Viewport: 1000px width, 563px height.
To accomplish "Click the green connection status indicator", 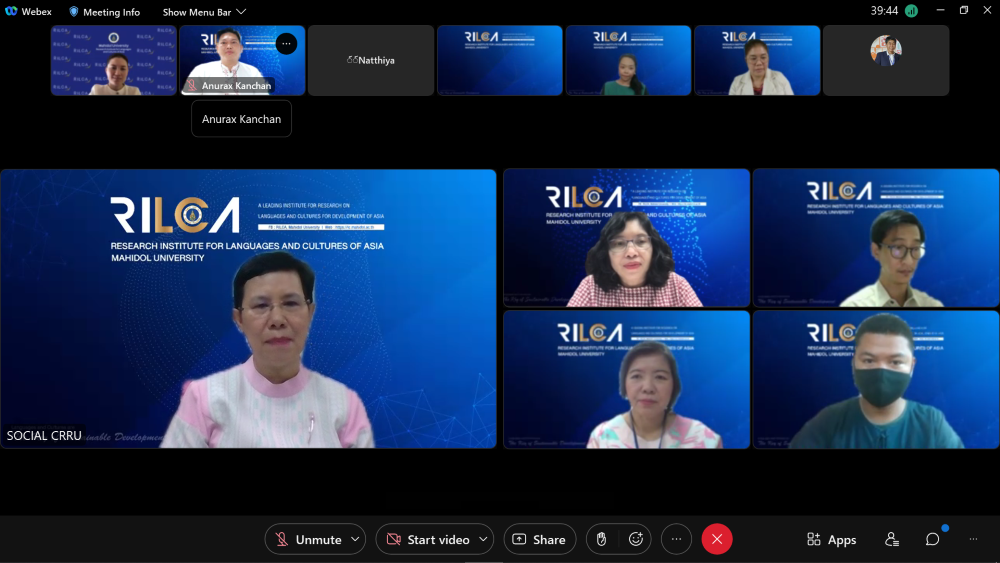I will point(911,11).
